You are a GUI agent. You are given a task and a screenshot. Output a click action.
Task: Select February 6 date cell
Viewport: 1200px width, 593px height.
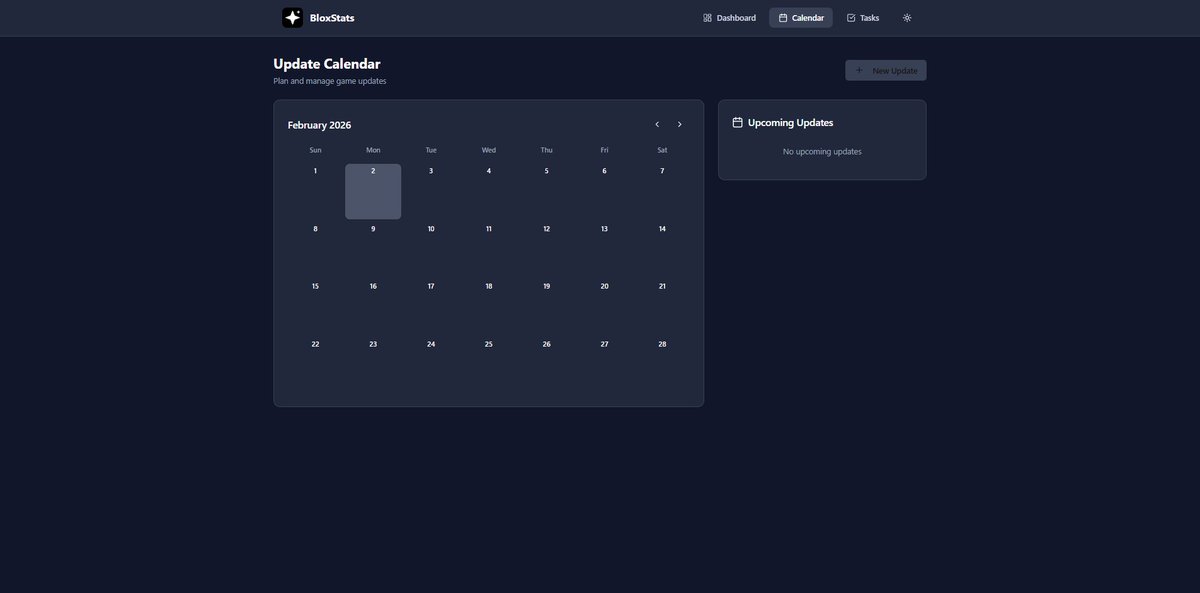pyautogui.click(x=604, y=192)
